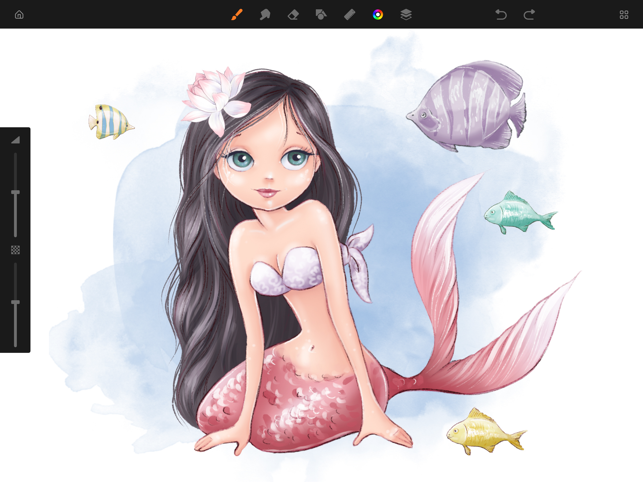
Task: Go to the home gallery icon
Action: pos(19,15)
